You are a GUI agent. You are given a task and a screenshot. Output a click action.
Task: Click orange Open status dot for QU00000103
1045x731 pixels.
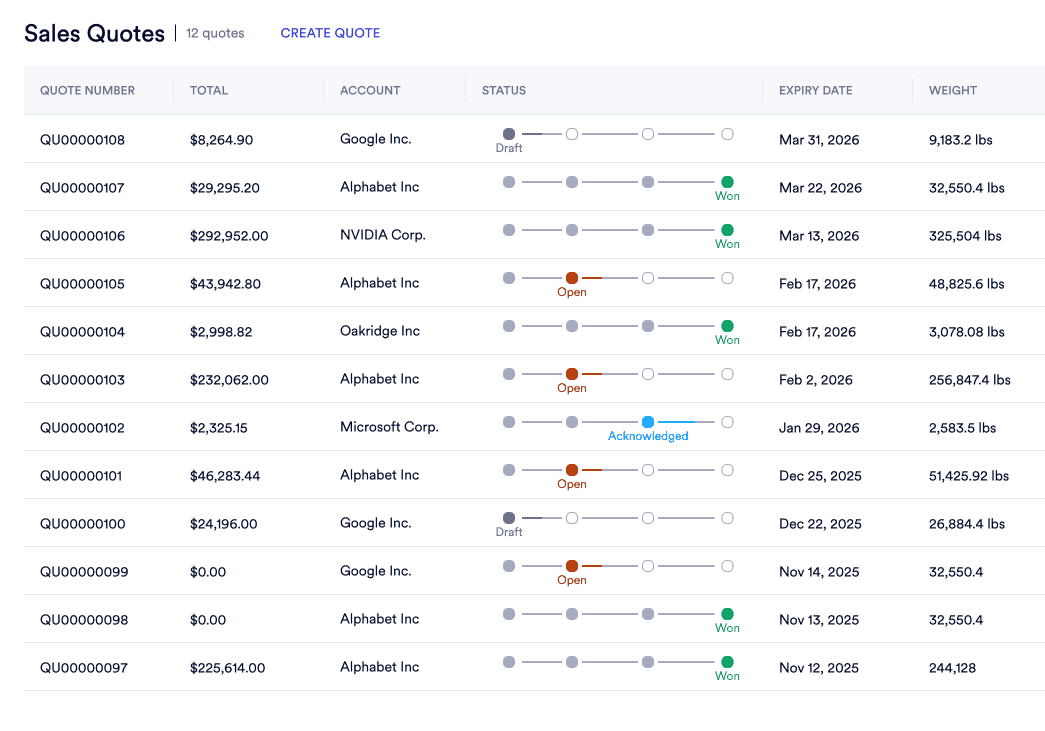click(x=572, y=374)
